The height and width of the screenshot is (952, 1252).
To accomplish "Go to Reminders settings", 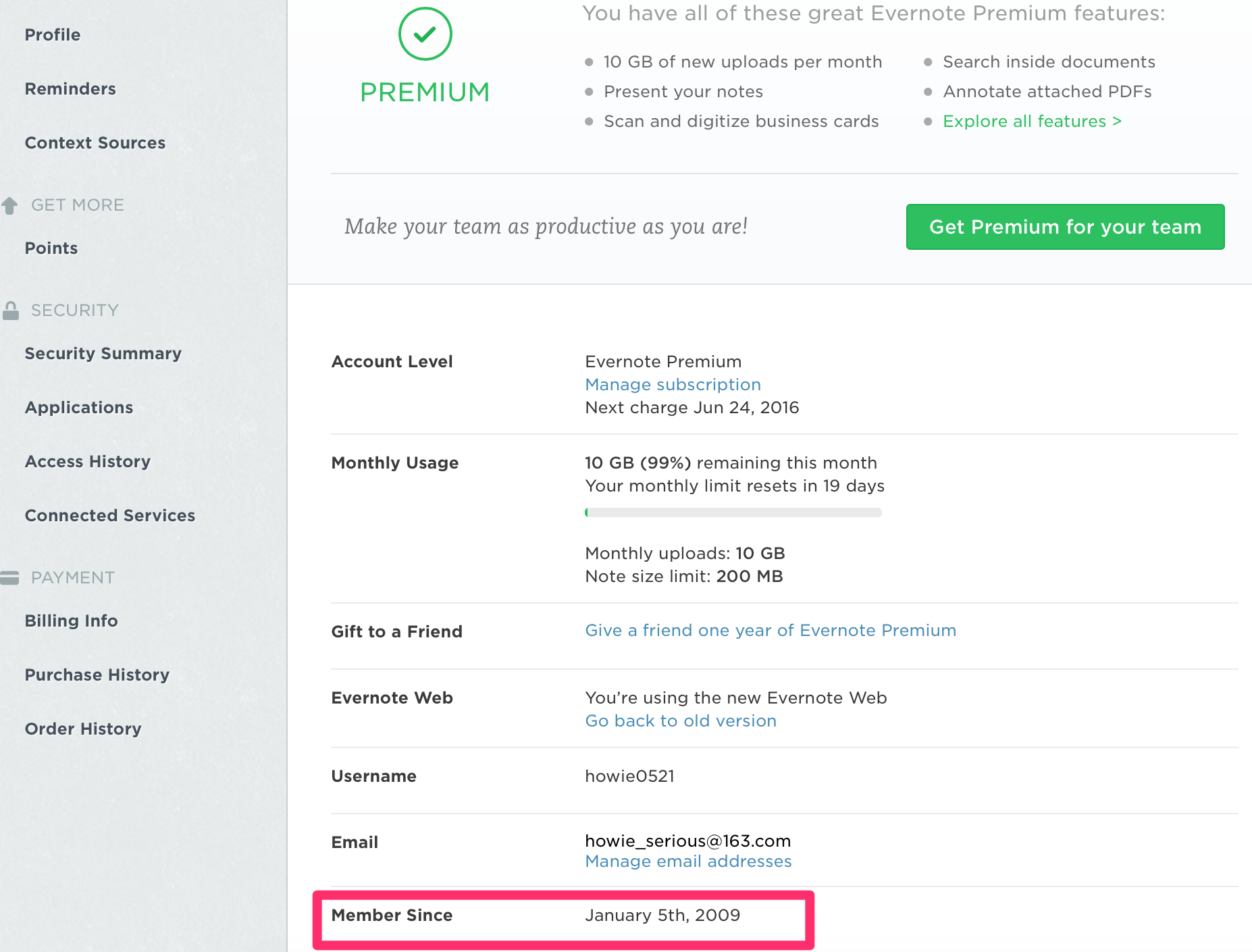I will tap(70, 89).
